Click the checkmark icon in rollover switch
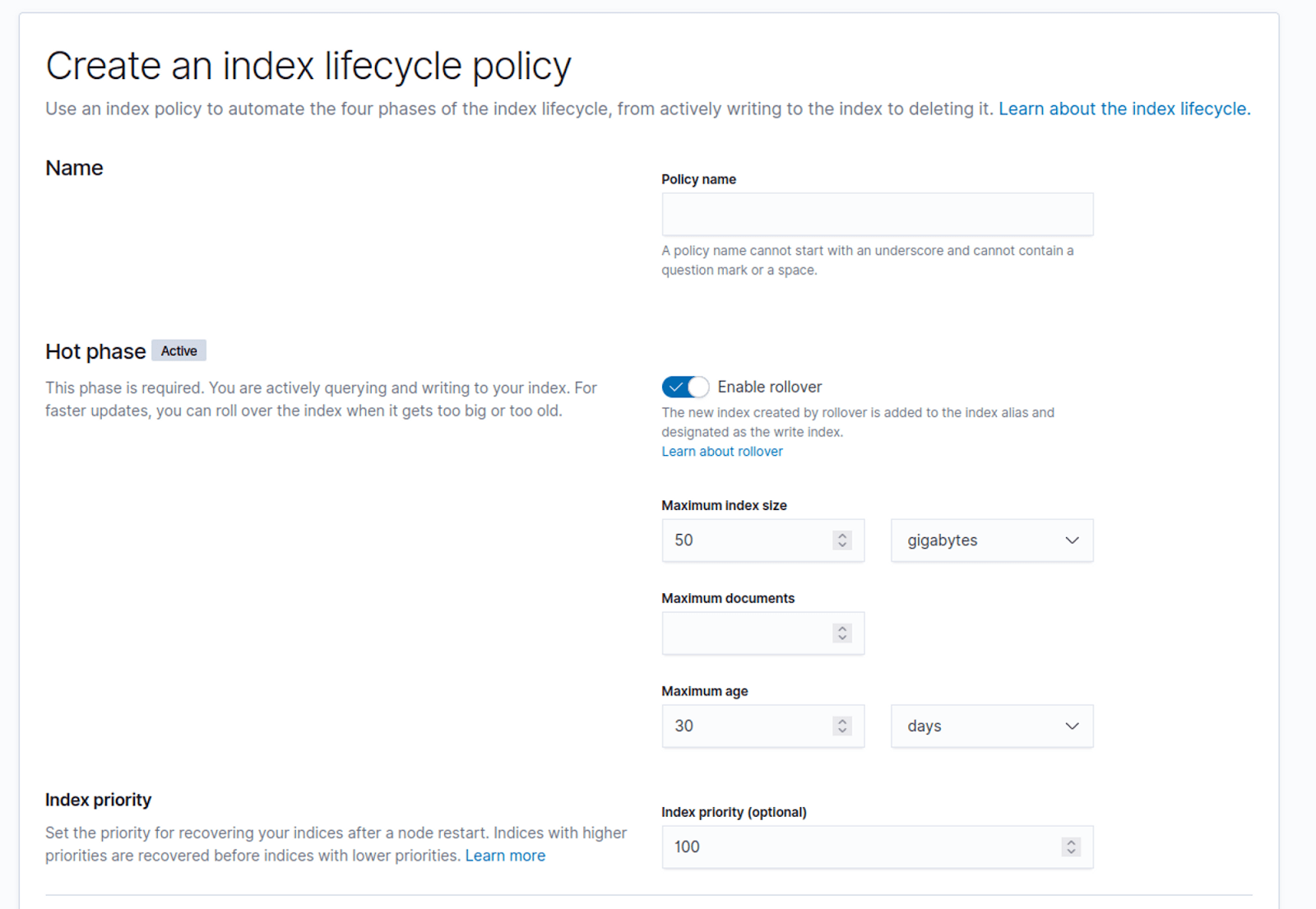 [x=676, y=387]
